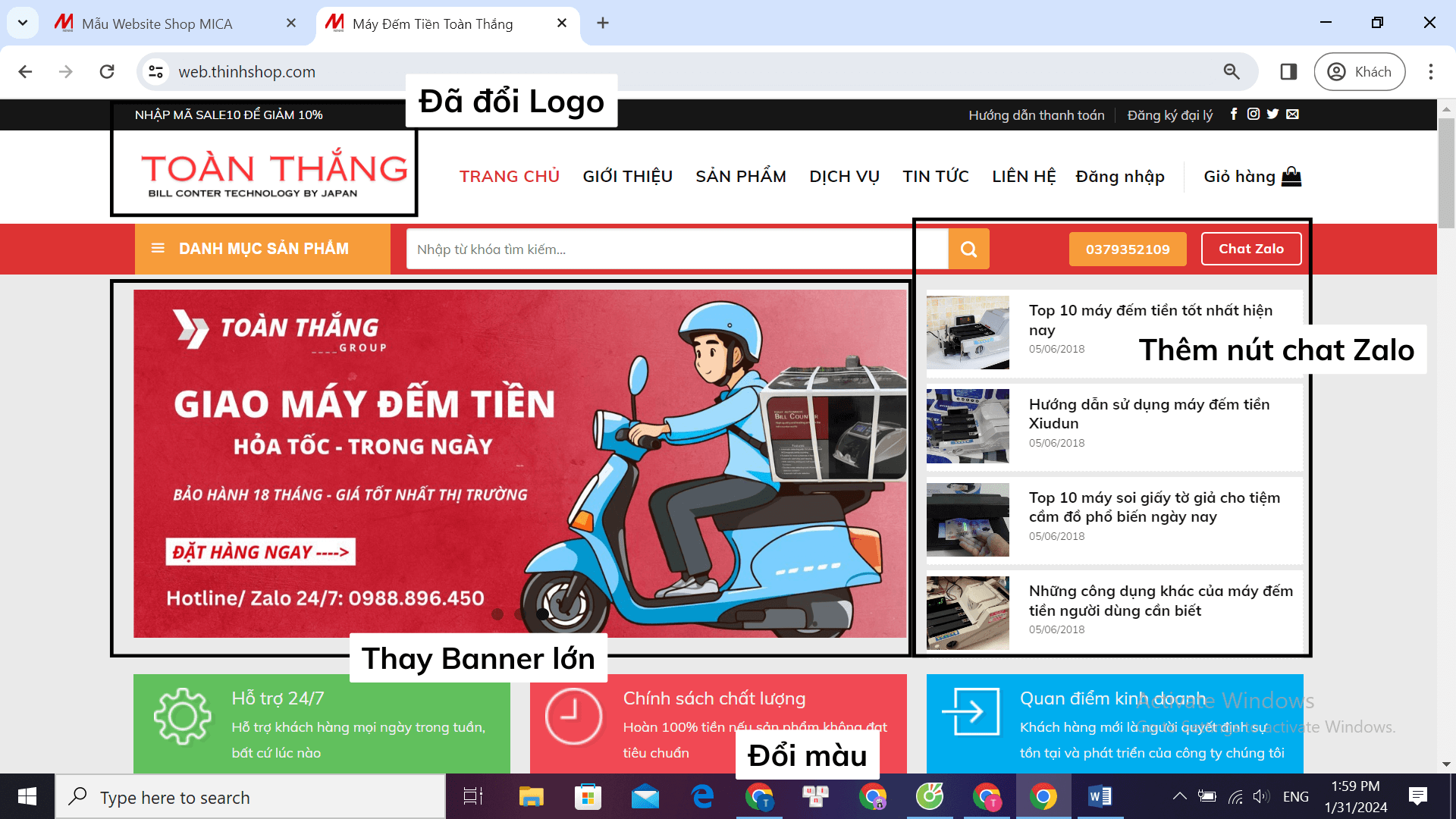The image size is (1456, 819).
Task: Click the hamburger icon beside DANH MỤC SẢN PHẨM
Action: pyautogui.click(x=159, y=249)
